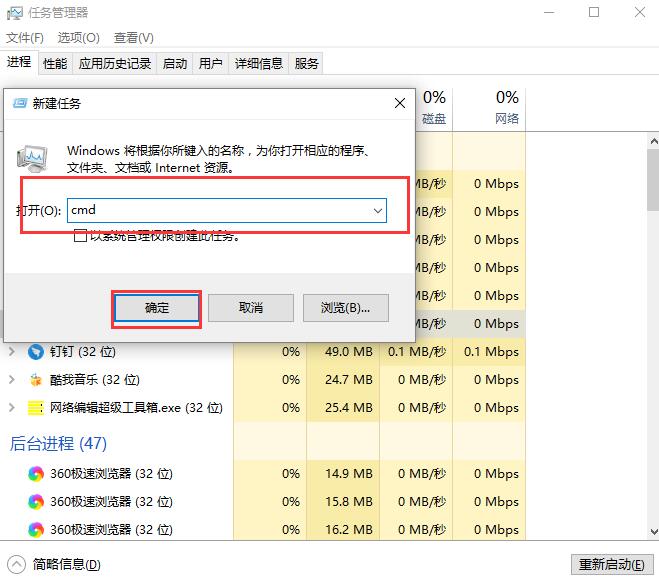Click the DingTalk (钉钉) process icon

click(x=36, y=351)
